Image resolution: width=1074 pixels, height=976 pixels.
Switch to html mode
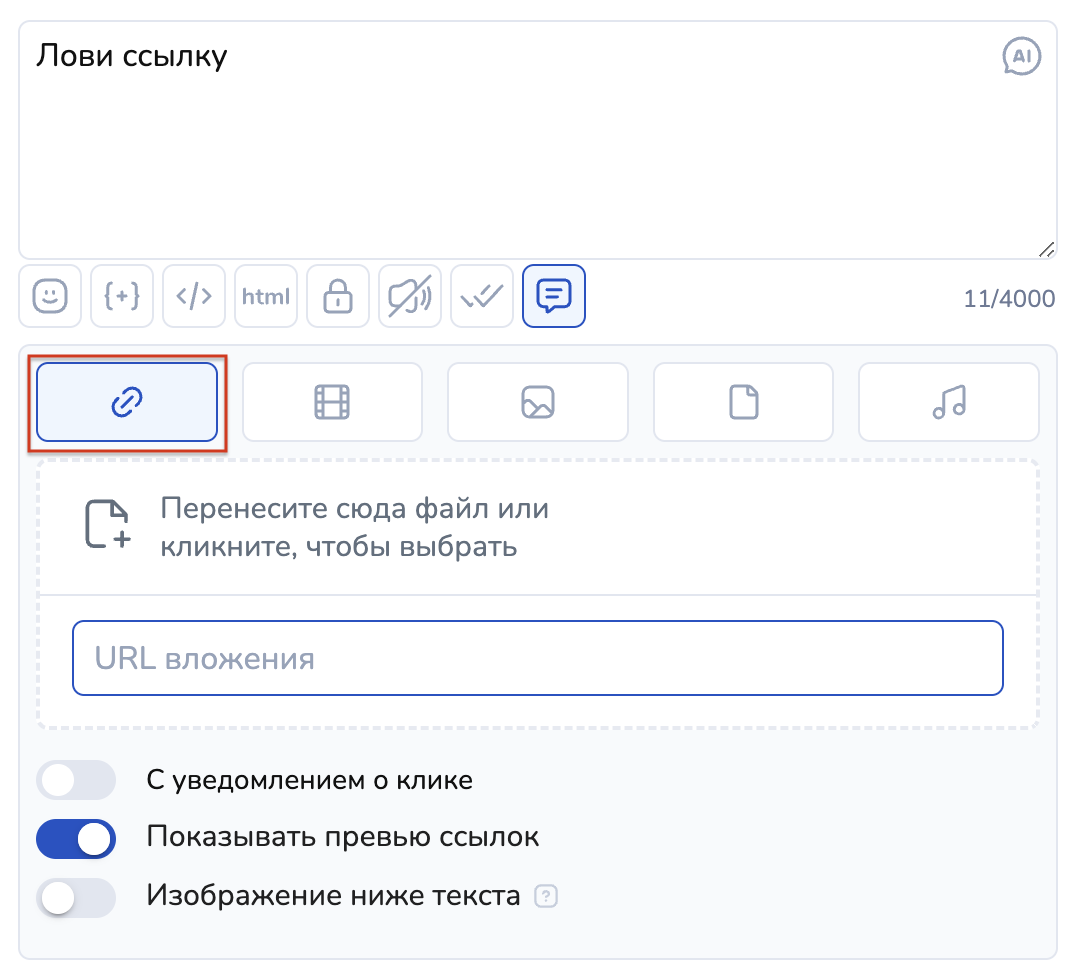click(266, 296)
